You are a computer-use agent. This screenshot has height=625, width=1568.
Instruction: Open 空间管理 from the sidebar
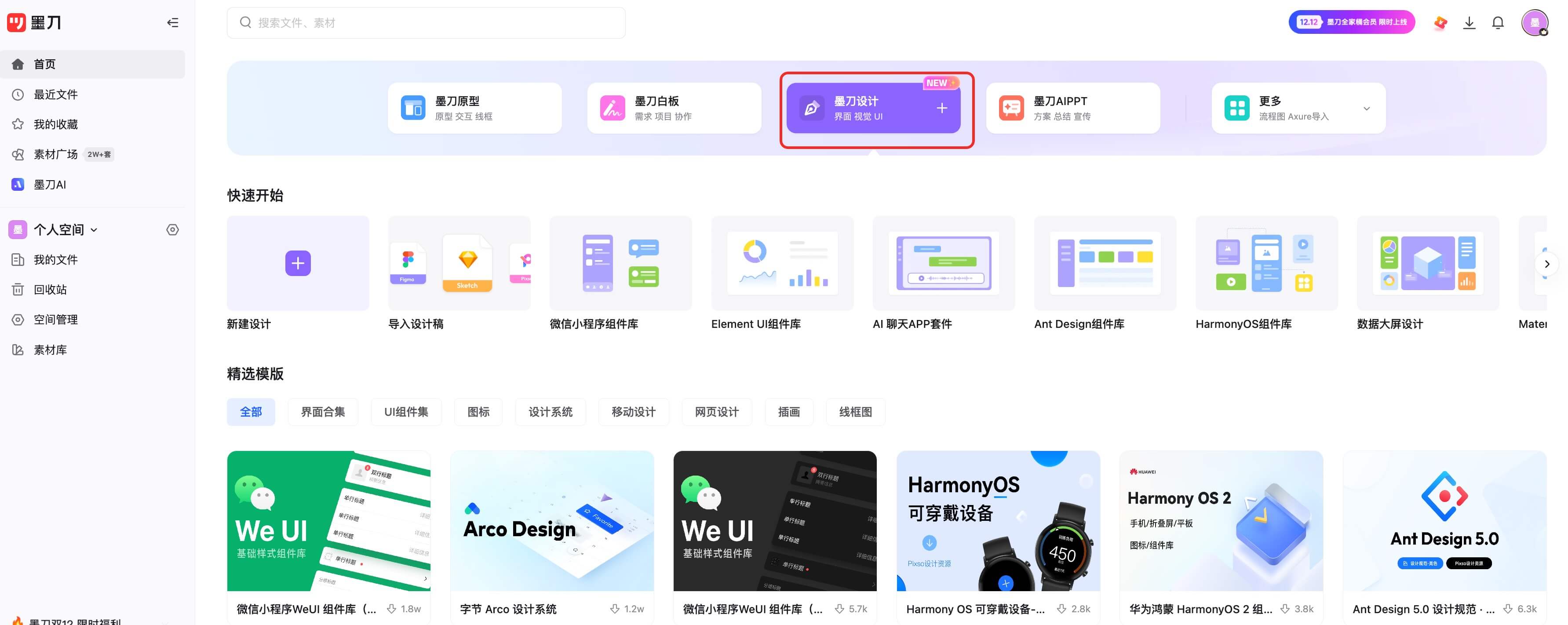56,319
